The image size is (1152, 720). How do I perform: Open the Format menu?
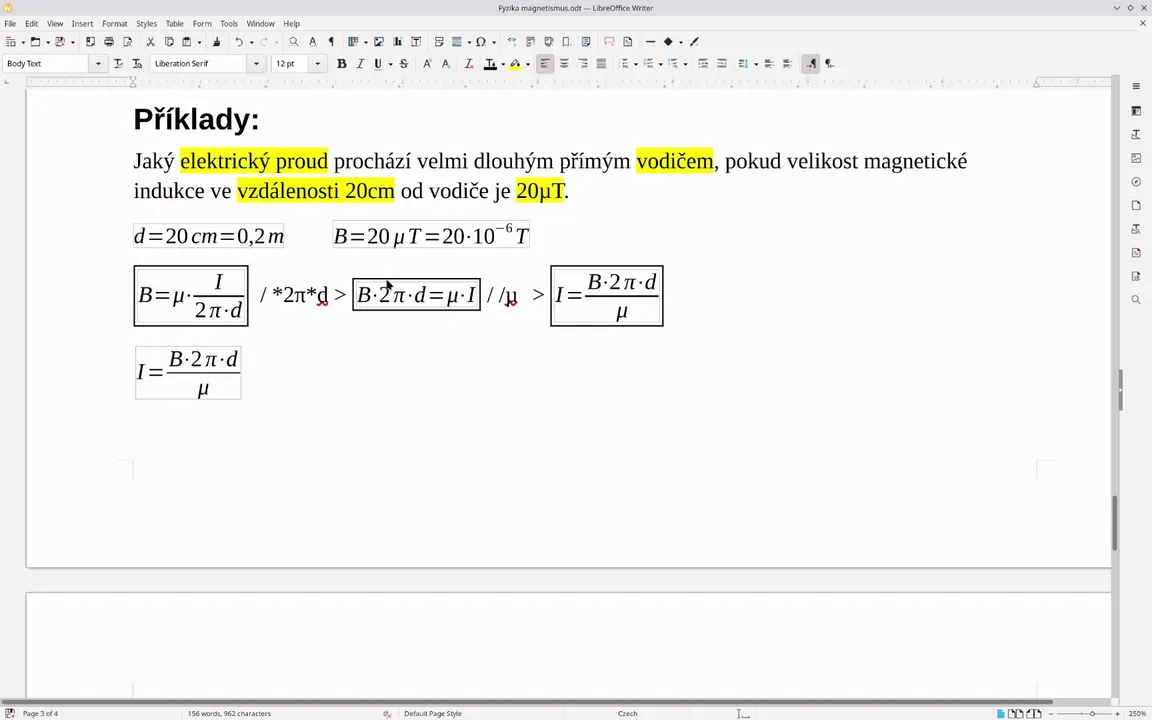coord(115,24)
